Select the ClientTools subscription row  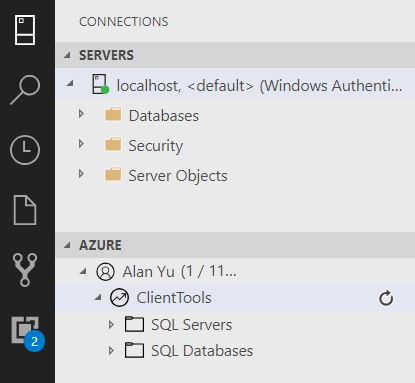(235, 298)
